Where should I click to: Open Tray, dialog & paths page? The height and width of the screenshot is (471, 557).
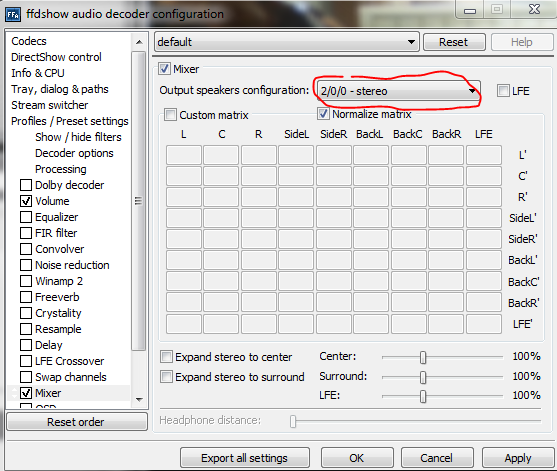coord(60,89)
